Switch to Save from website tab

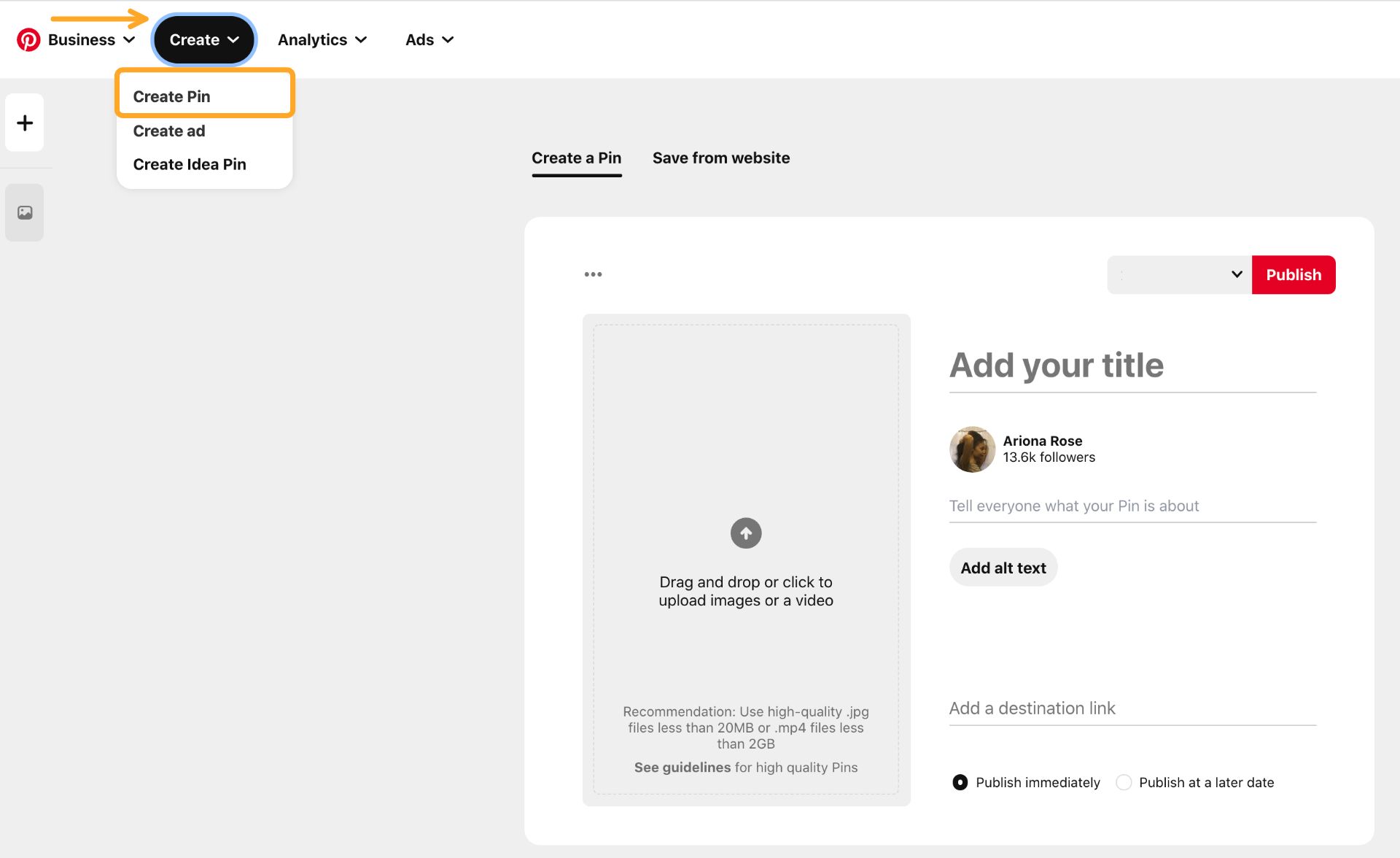coord(720,158)
